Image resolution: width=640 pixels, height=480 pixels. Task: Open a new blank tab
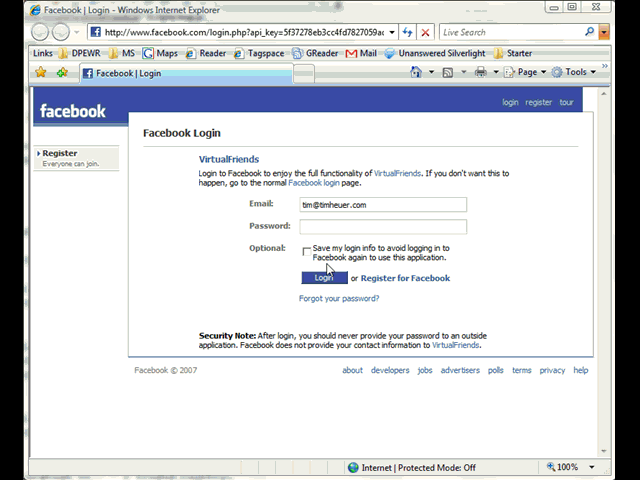(304, 74)
